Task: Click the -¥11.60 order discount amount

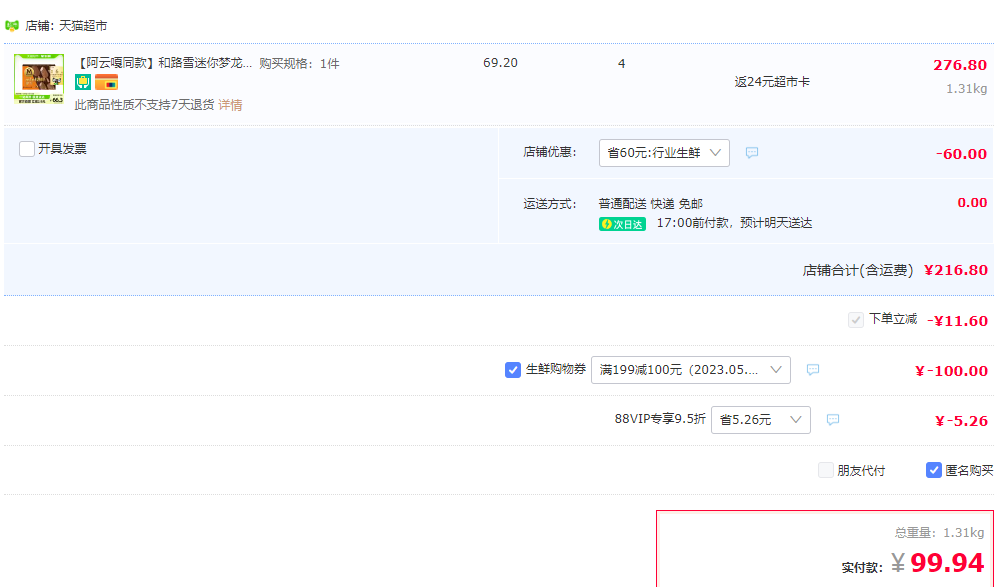Action: pyautogui.click(x=957, y=321)
